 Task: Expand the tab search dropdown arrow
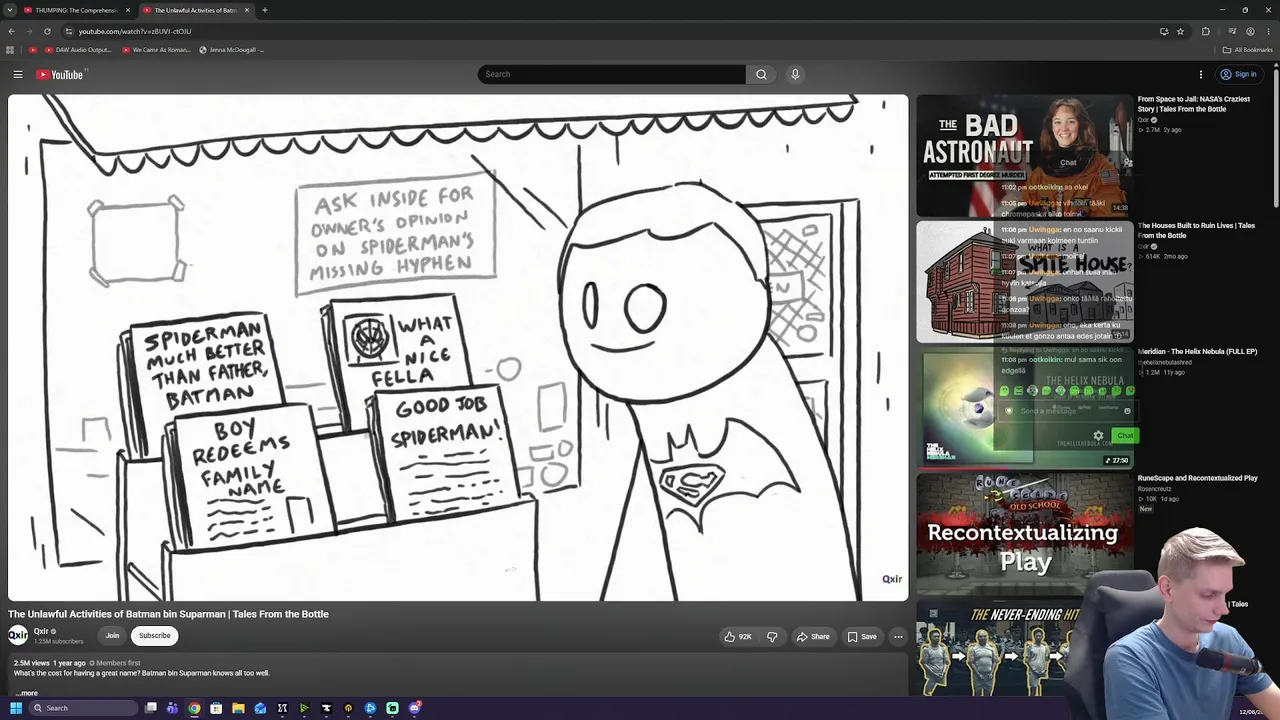point(10,10)
